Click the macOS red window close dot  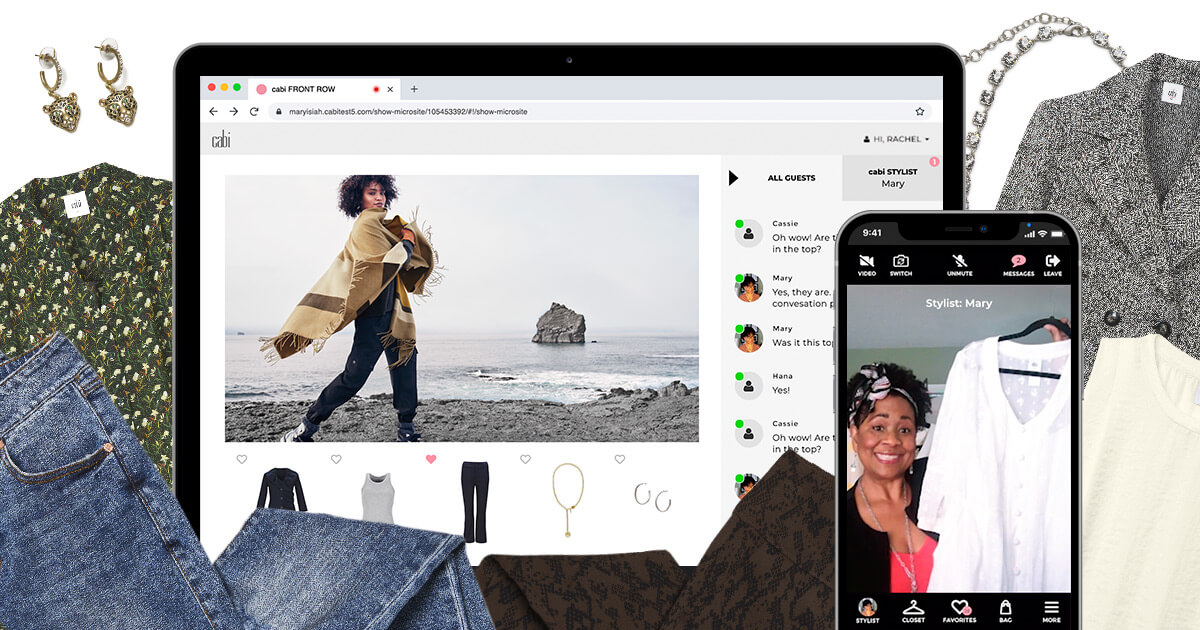click(212, 88)
